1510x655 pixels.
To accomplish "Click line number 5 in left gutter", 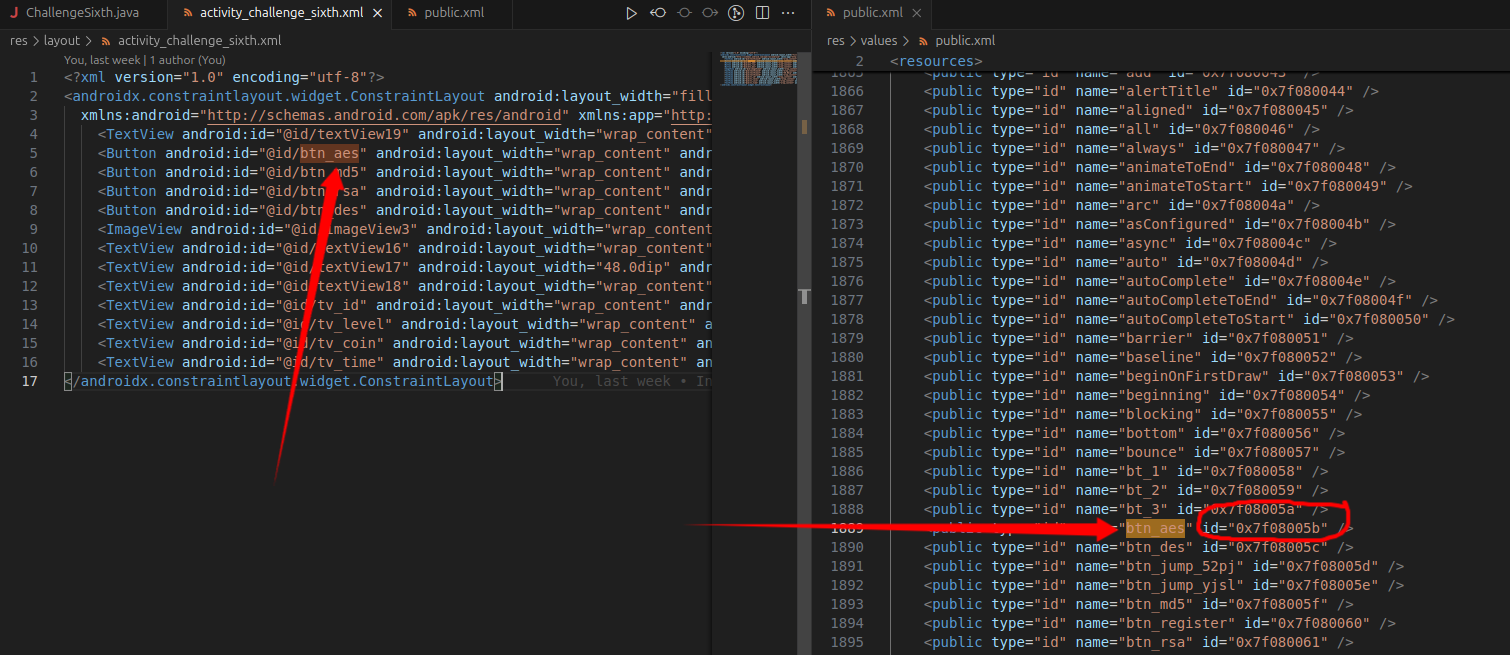I will click(34, 153).
